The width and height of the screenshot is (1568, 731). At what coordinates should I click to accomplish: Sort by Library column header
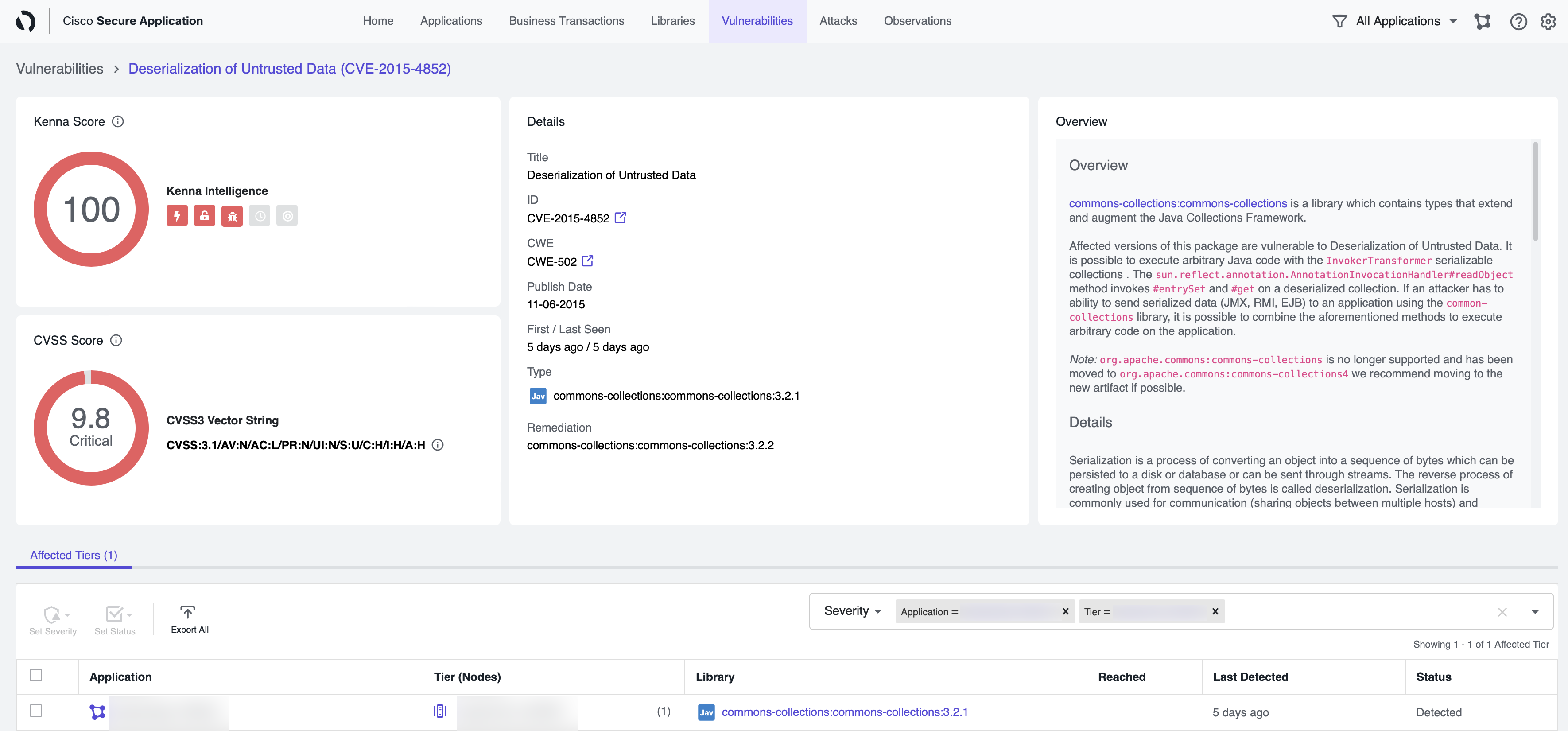click(x=715, y=676)
